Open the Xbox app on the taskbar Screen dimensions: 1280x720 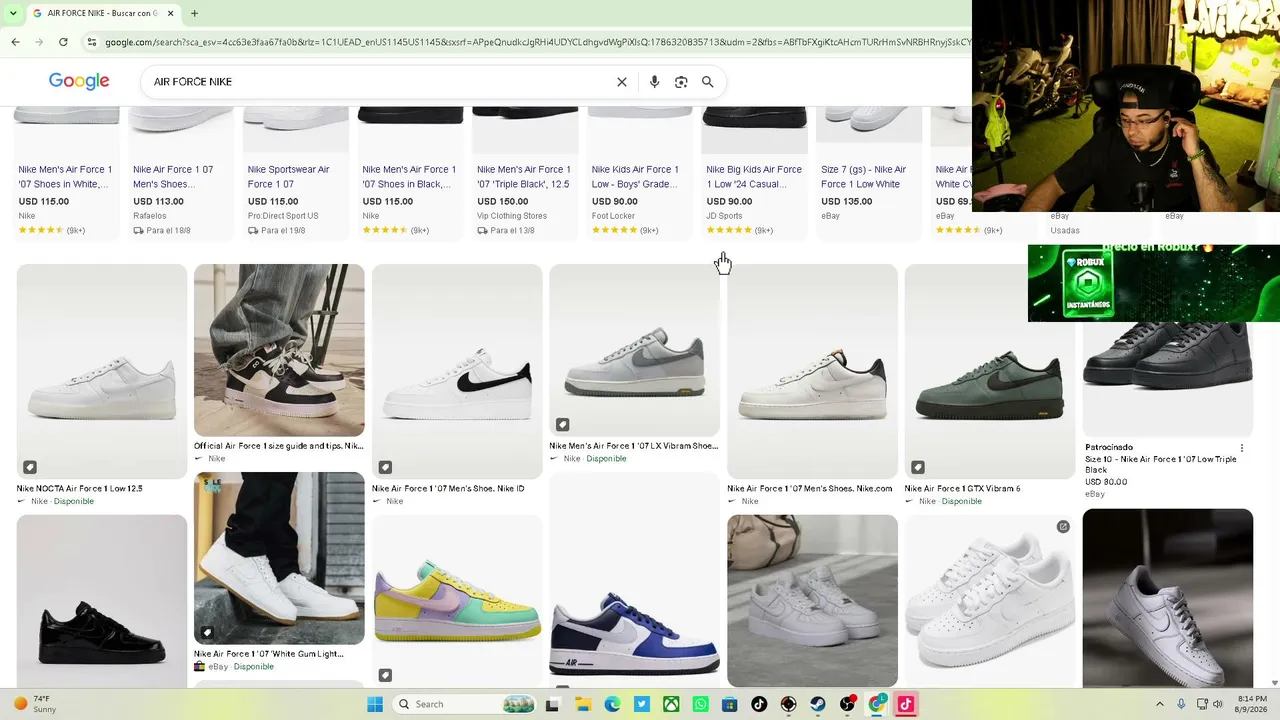(x=671, y=704)
